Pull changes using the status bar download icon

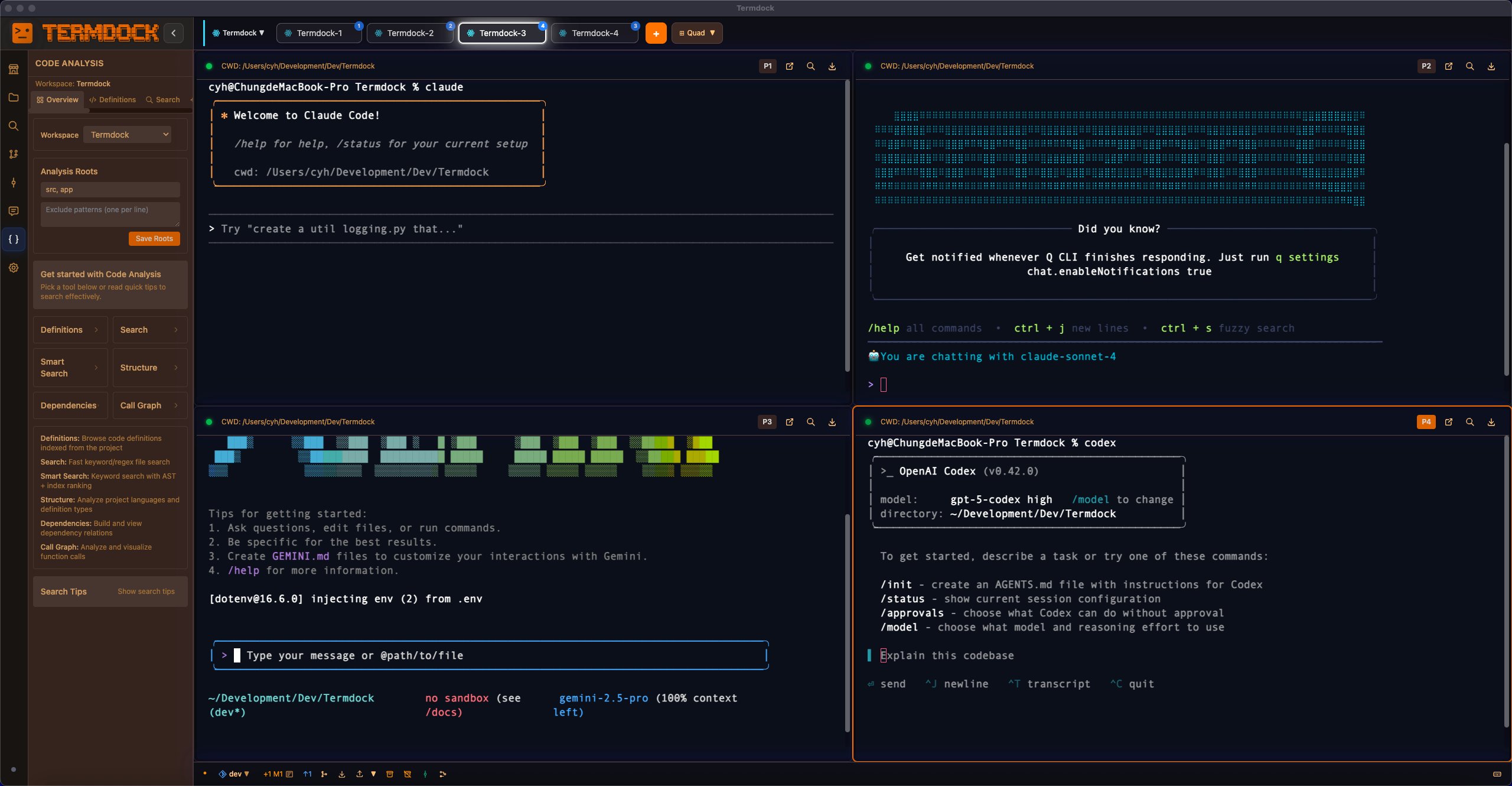[342, 774]
